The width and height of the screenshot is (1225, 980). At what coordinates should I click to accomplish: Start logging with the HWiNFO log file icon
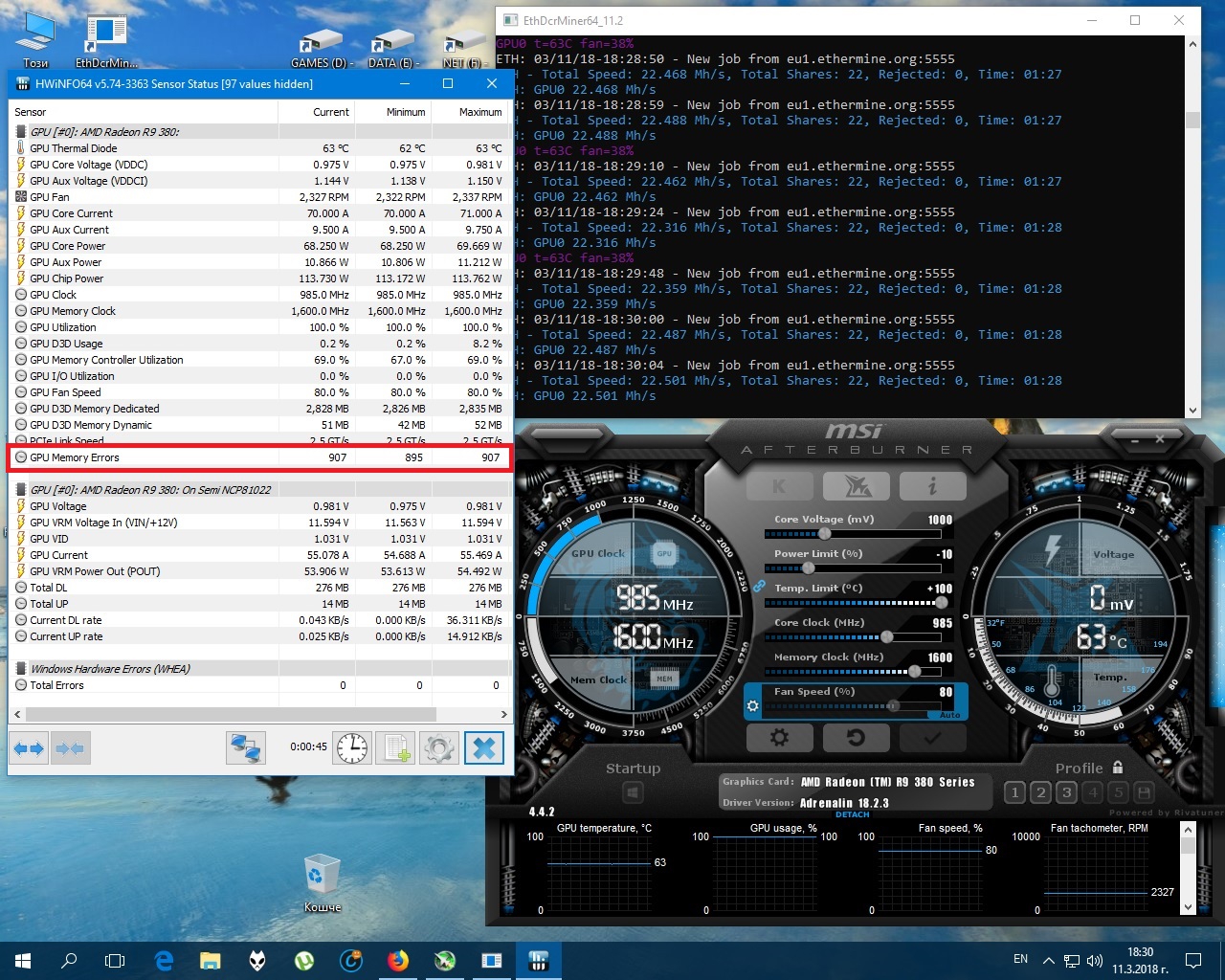click(x=395, y=747)
